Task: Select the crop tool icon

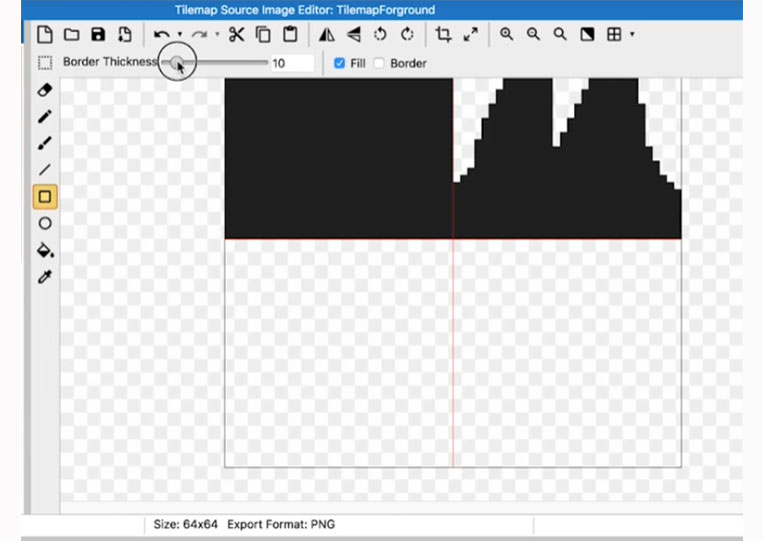Action: [443, 35]
